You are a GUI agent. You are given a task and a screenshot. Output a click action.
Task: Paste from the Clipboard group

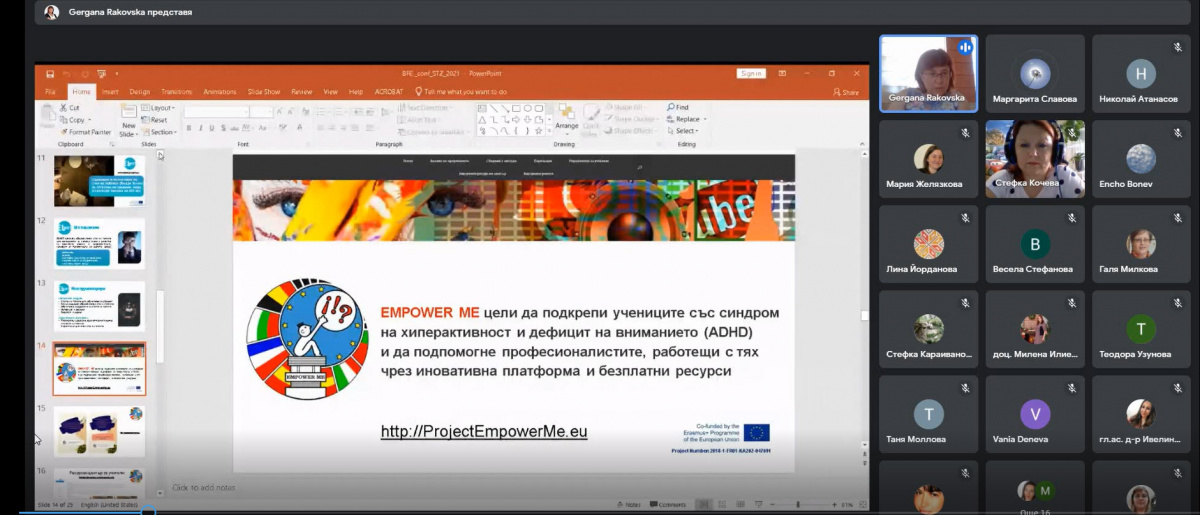coord(46,118)
